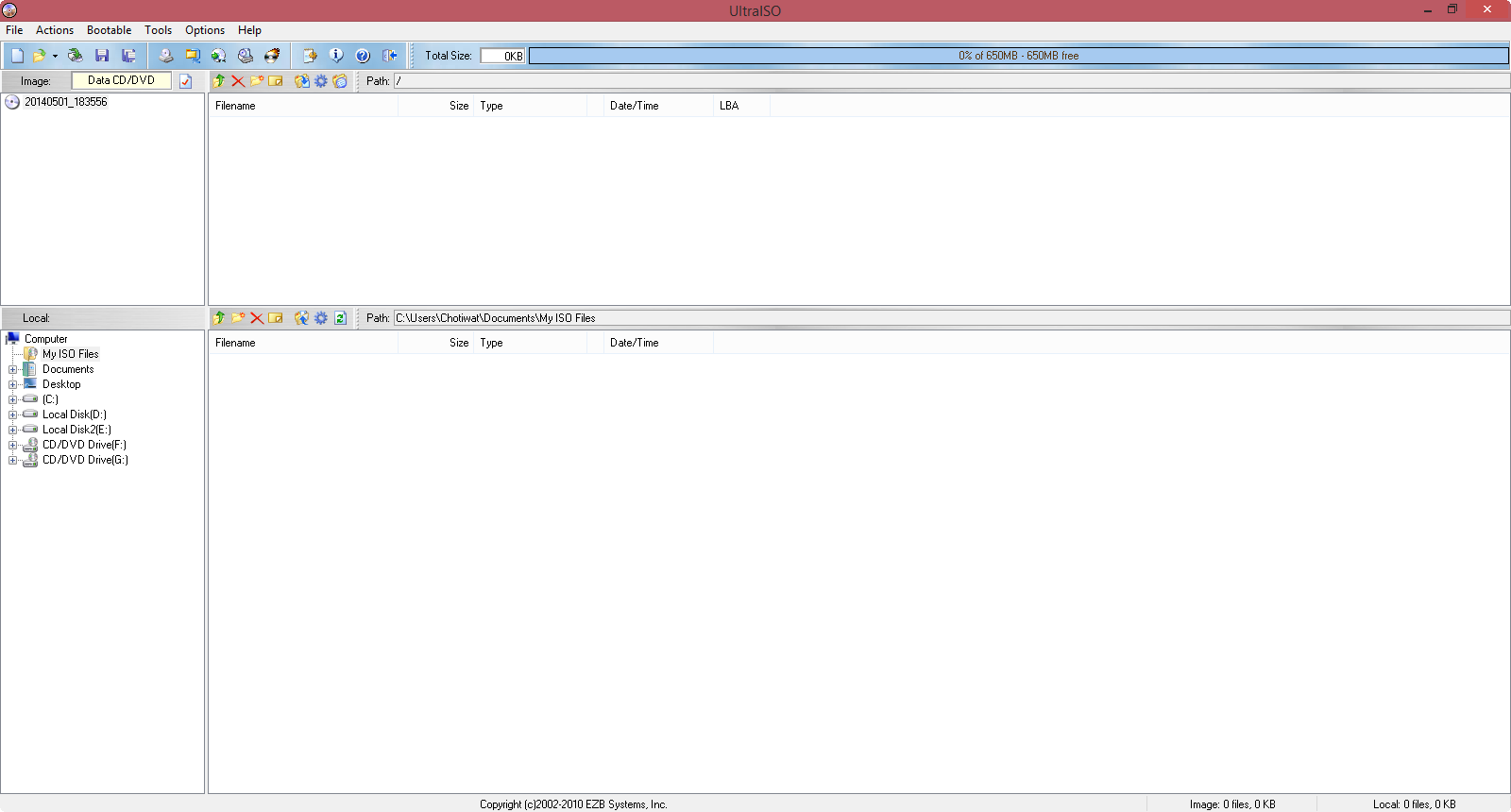Sort by LBA column header
The width and height of the screenshot is (1511, 812).
point(741,106)
